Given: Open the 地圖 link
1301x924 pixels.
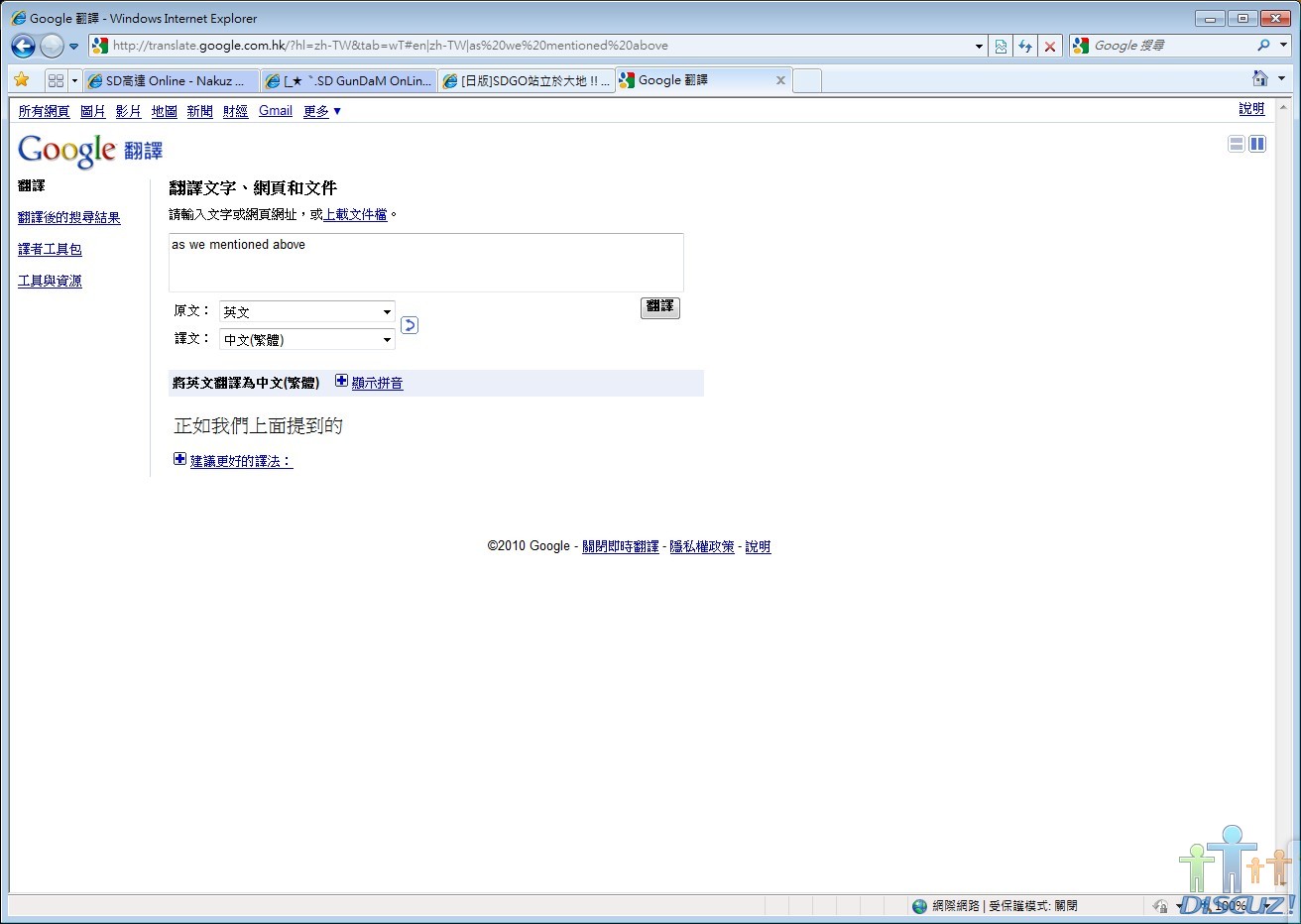Looking at the screenshot, I should click(165, 111).
